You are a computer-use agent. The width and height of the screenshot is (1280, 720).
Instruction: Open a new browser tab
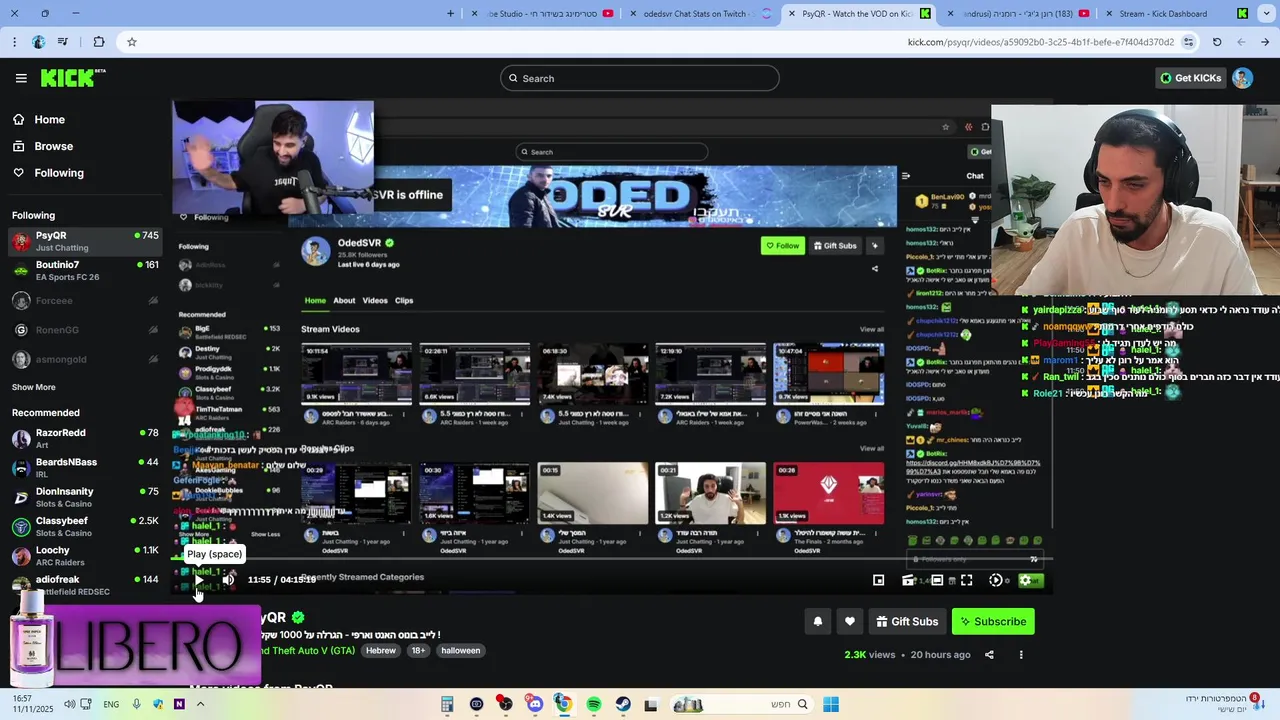pyautogui.click(x=450, y=14)
